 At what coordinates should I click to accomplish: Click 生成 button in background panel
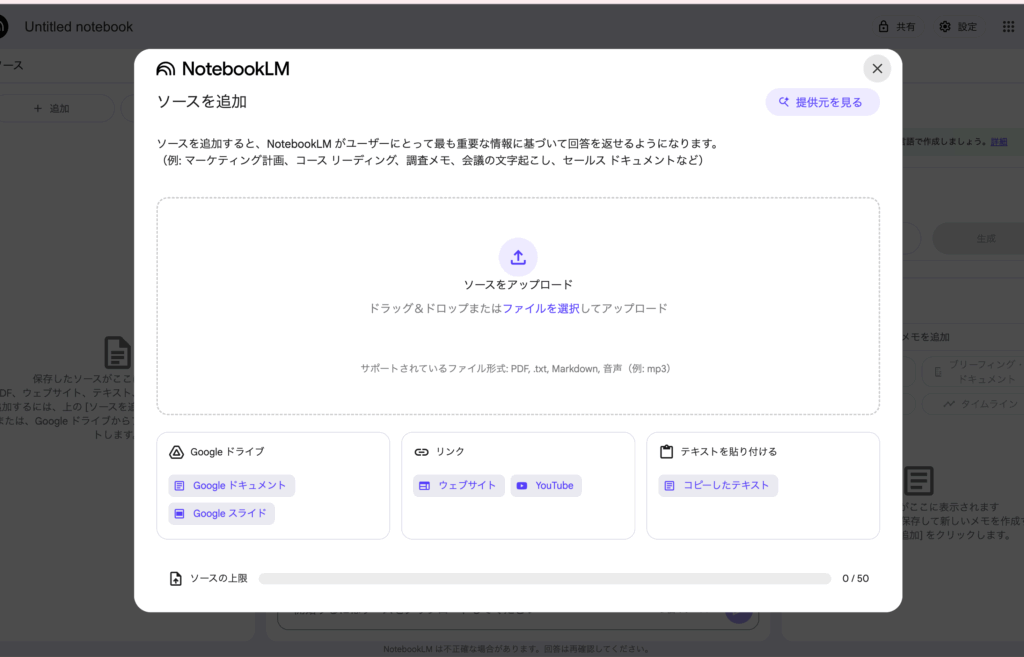[982, 238]
